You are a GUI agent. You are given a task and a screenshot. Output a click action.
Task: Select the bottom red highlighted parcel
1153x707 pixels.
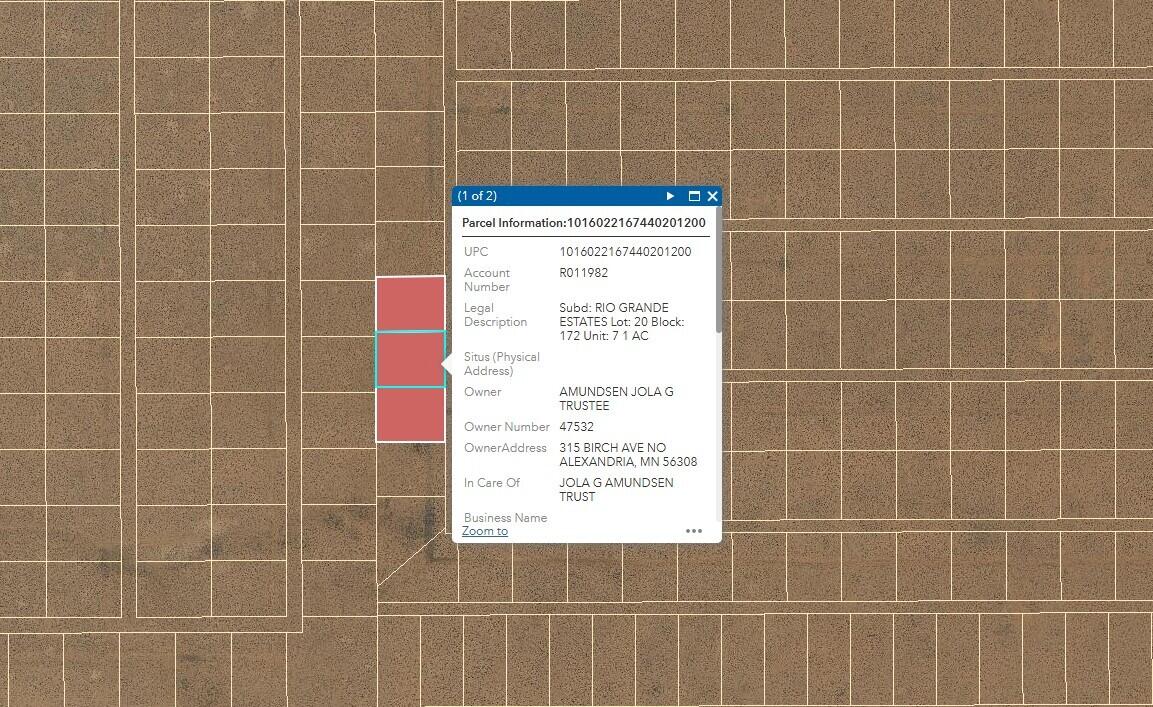tap(410, 414)
